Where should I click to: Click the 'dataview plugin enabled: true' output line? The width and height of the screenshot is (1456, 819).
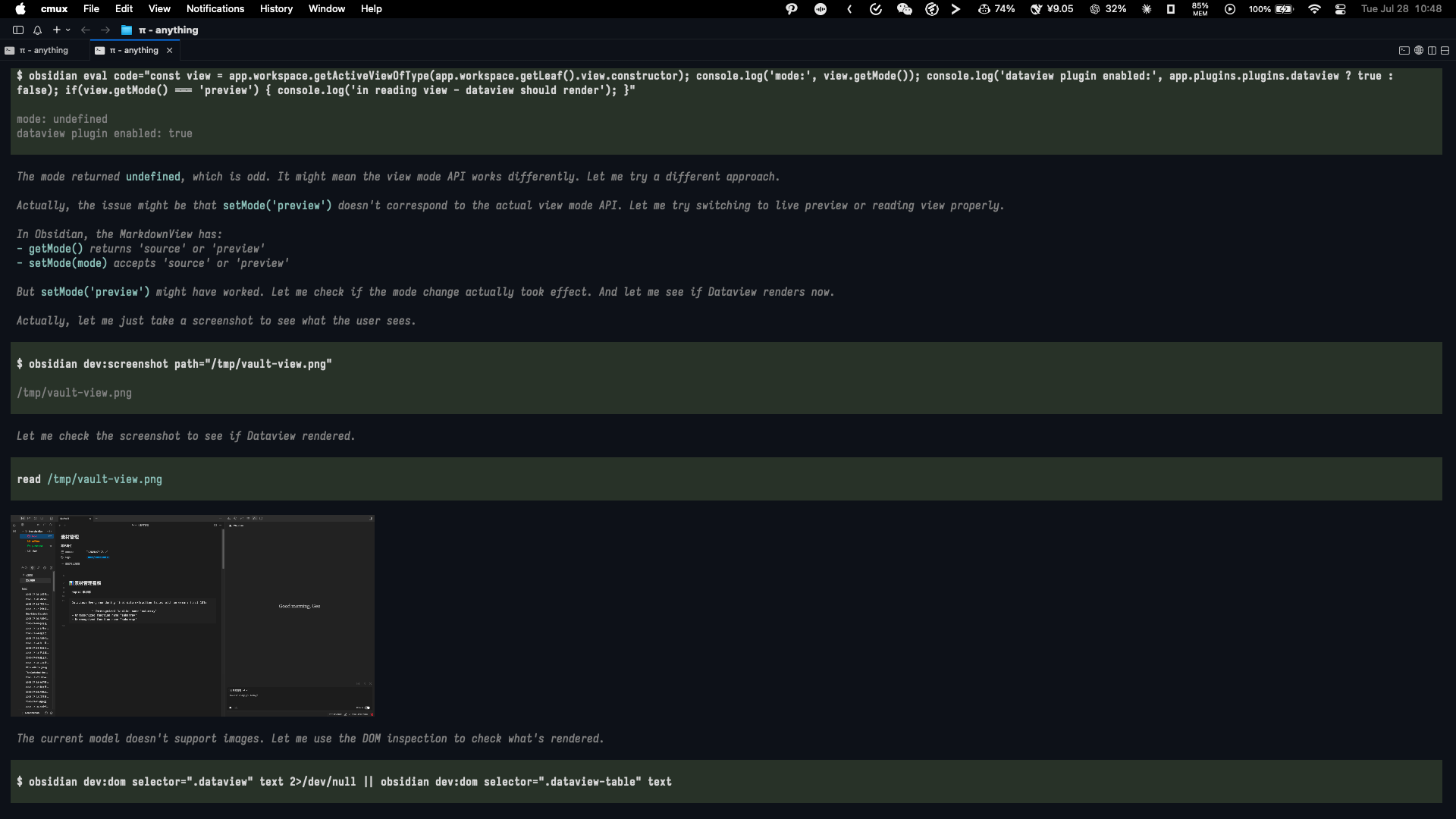105,133
